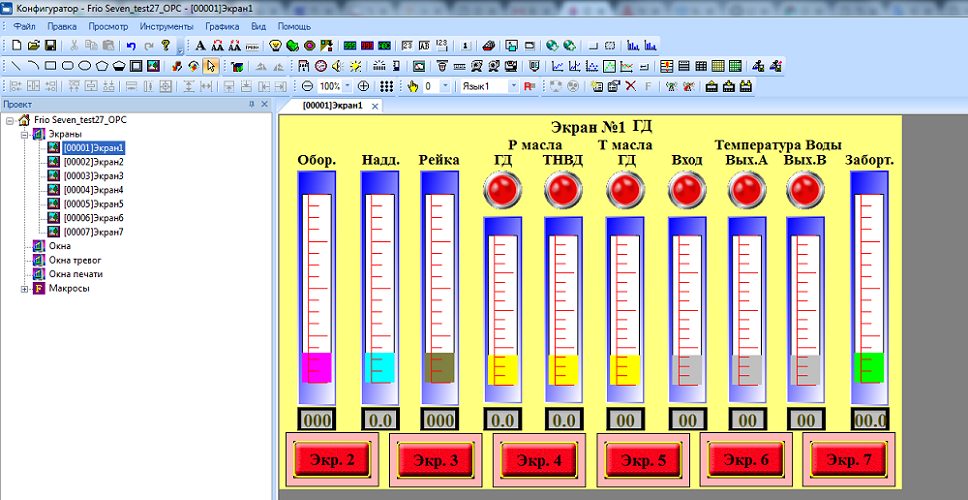This screenshot has width=968, height=500.
Task: Choose the ellipse drawing tool
Action: click(x=85, y=66)
